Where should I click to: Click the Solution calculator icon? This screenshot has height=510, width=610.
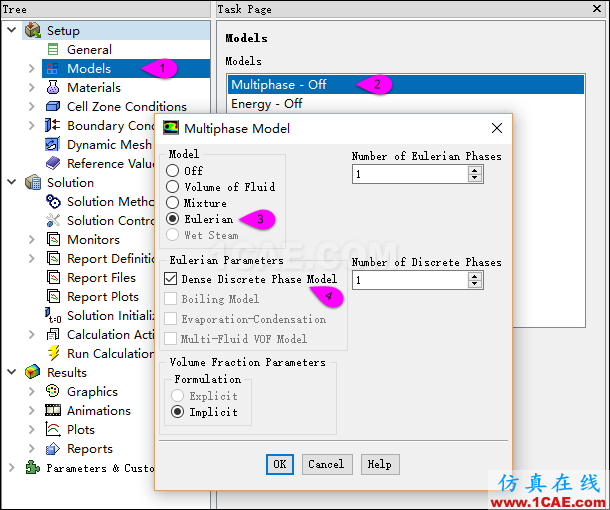33,182
